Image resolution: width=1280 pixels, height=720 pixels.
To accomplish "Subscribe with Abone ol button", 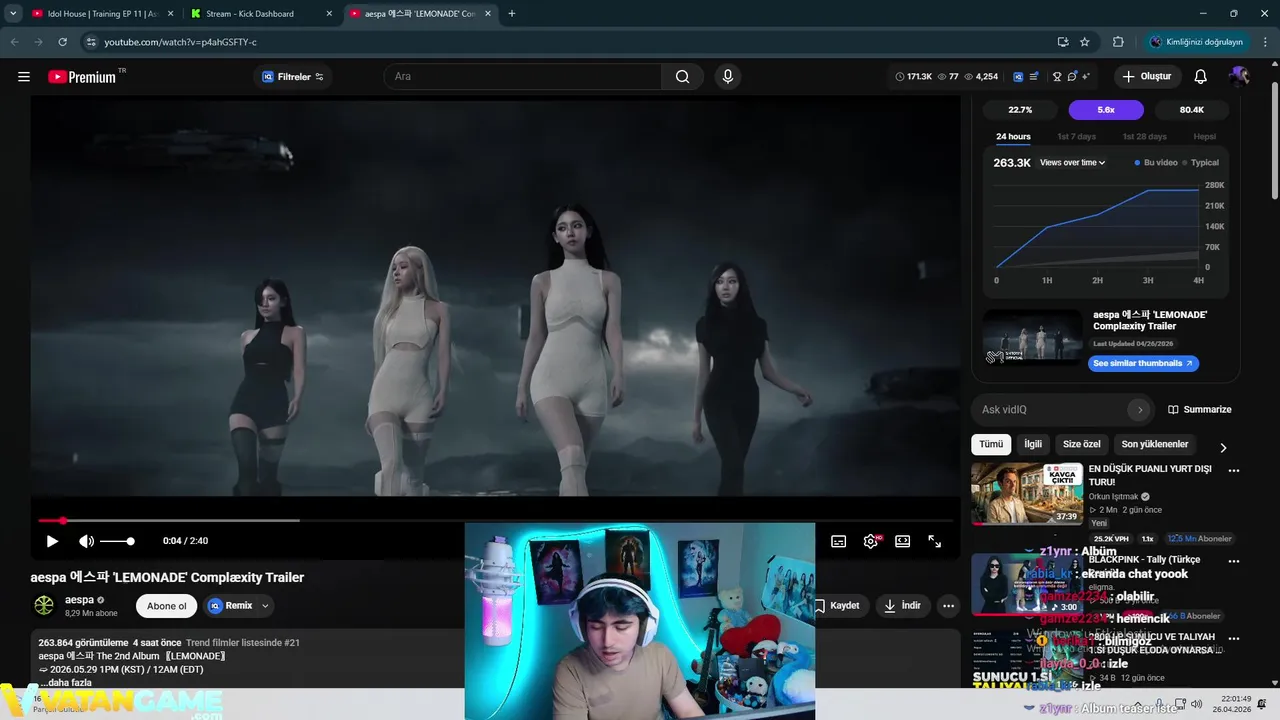I will coord(167,605).
